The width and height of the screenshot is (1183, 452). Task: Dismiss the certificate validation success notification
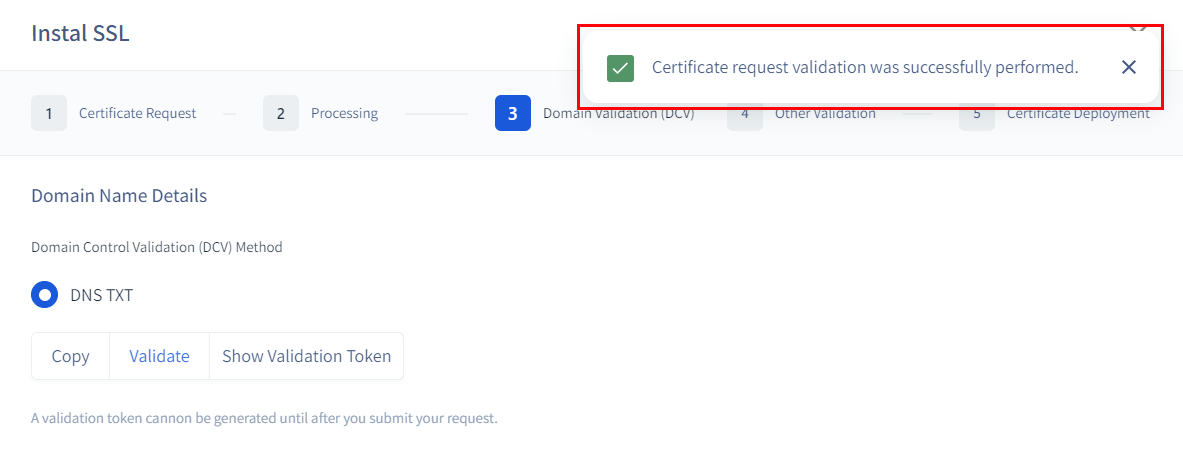tap(1129, 67)
